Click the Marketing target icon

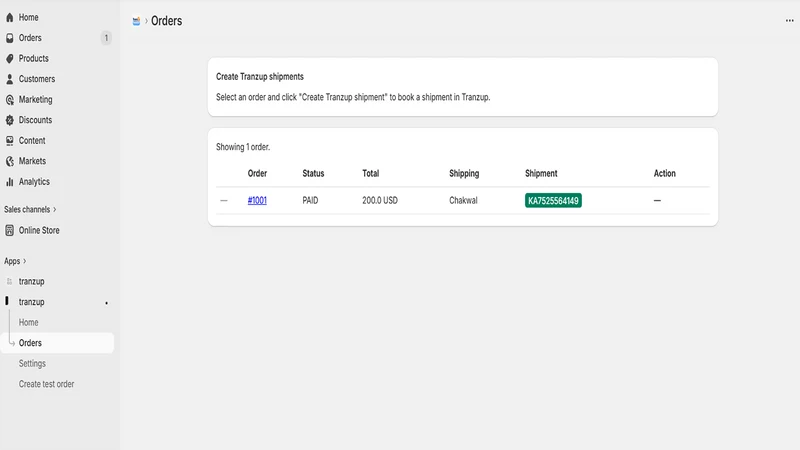click(x=10, y=99)
